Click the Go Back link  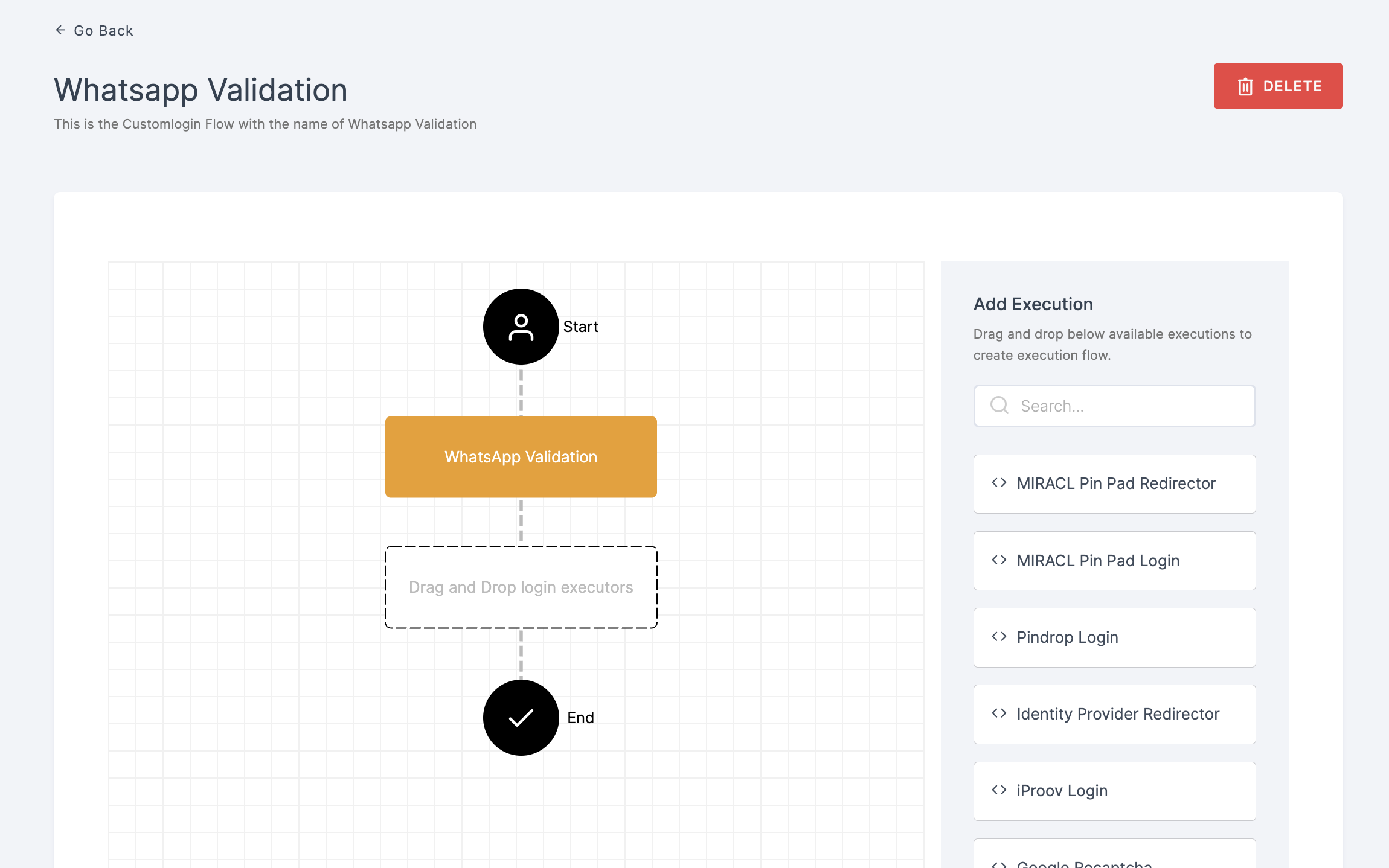(94, 30)
